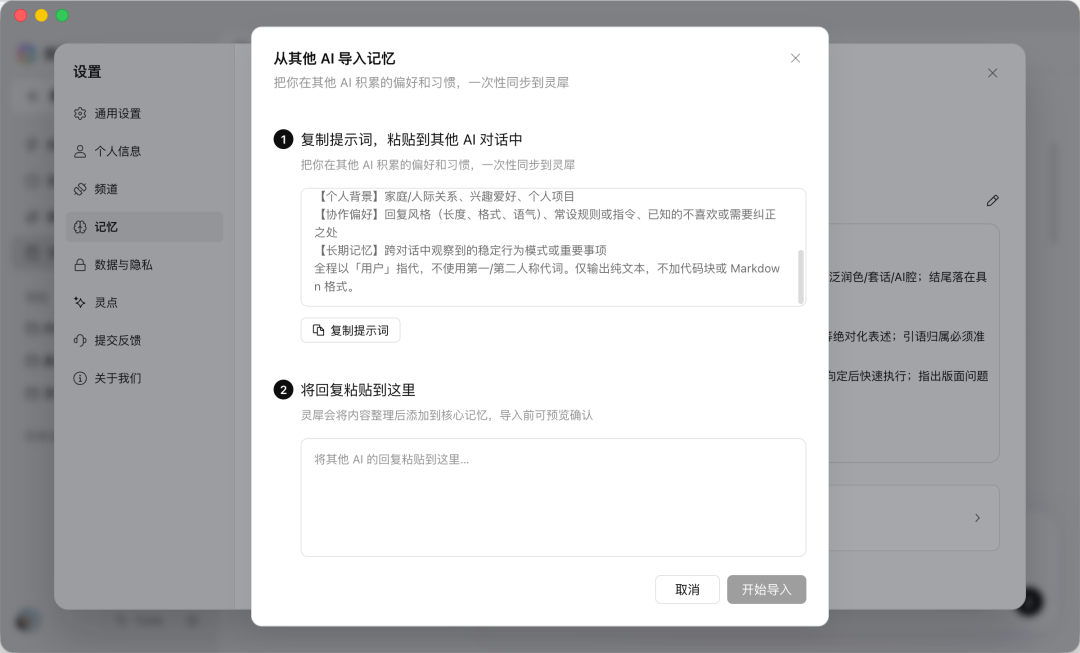
Task: Click the info icon beside 关于我们
Action: (80, 378)
